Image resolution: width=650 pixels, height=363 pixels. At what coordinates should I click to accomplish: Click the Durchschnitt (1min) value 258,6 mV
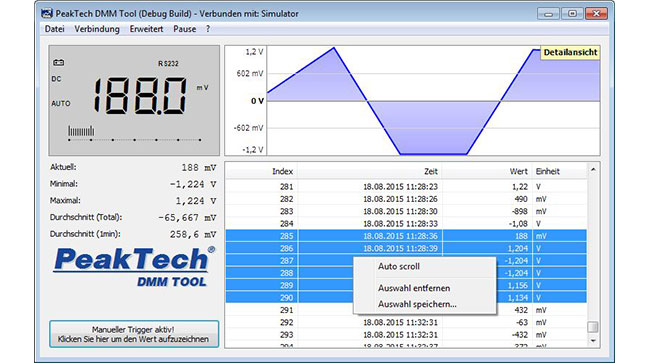tap(193, 235)
